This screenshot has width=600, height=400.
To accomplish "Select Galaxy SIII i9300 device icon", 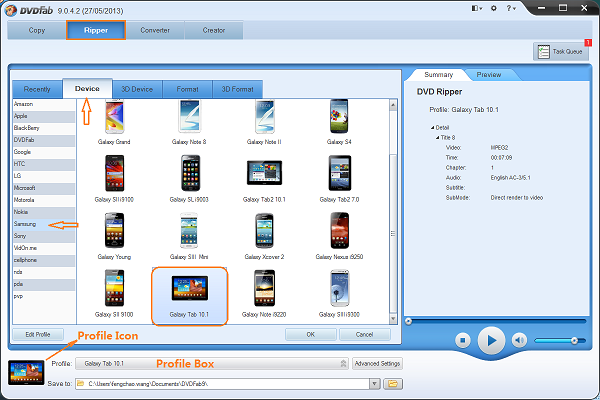I will pyautogui.click(x=339, y=288).
